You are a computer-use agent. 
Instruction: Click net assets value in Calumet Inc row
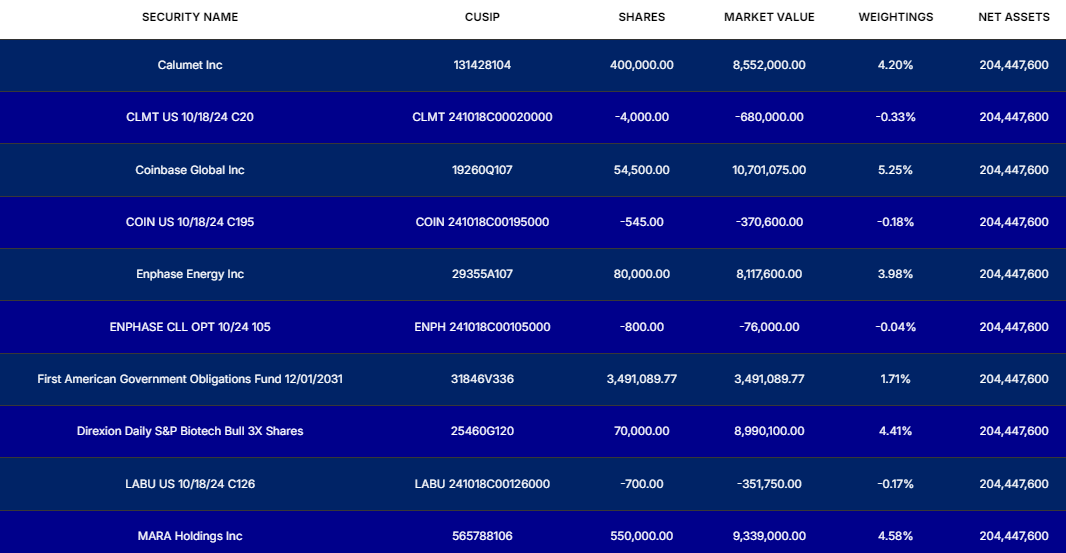click(1014, 65)
